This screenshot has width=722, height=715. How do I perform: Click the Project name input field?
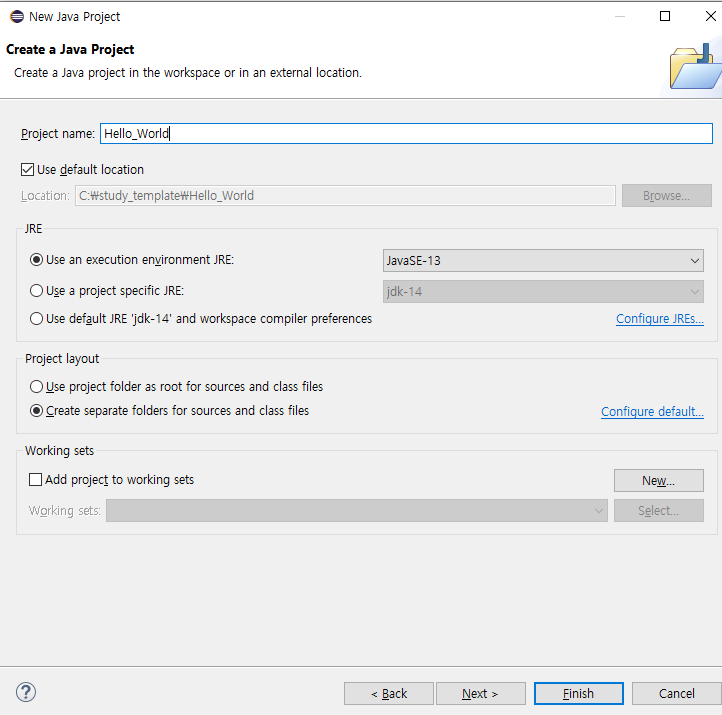406,134
